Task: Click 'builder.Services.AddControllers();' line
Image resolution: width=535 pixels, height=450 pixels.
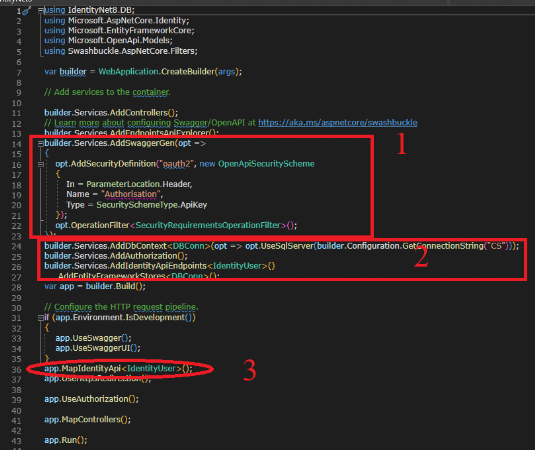Action: point(111,113)
